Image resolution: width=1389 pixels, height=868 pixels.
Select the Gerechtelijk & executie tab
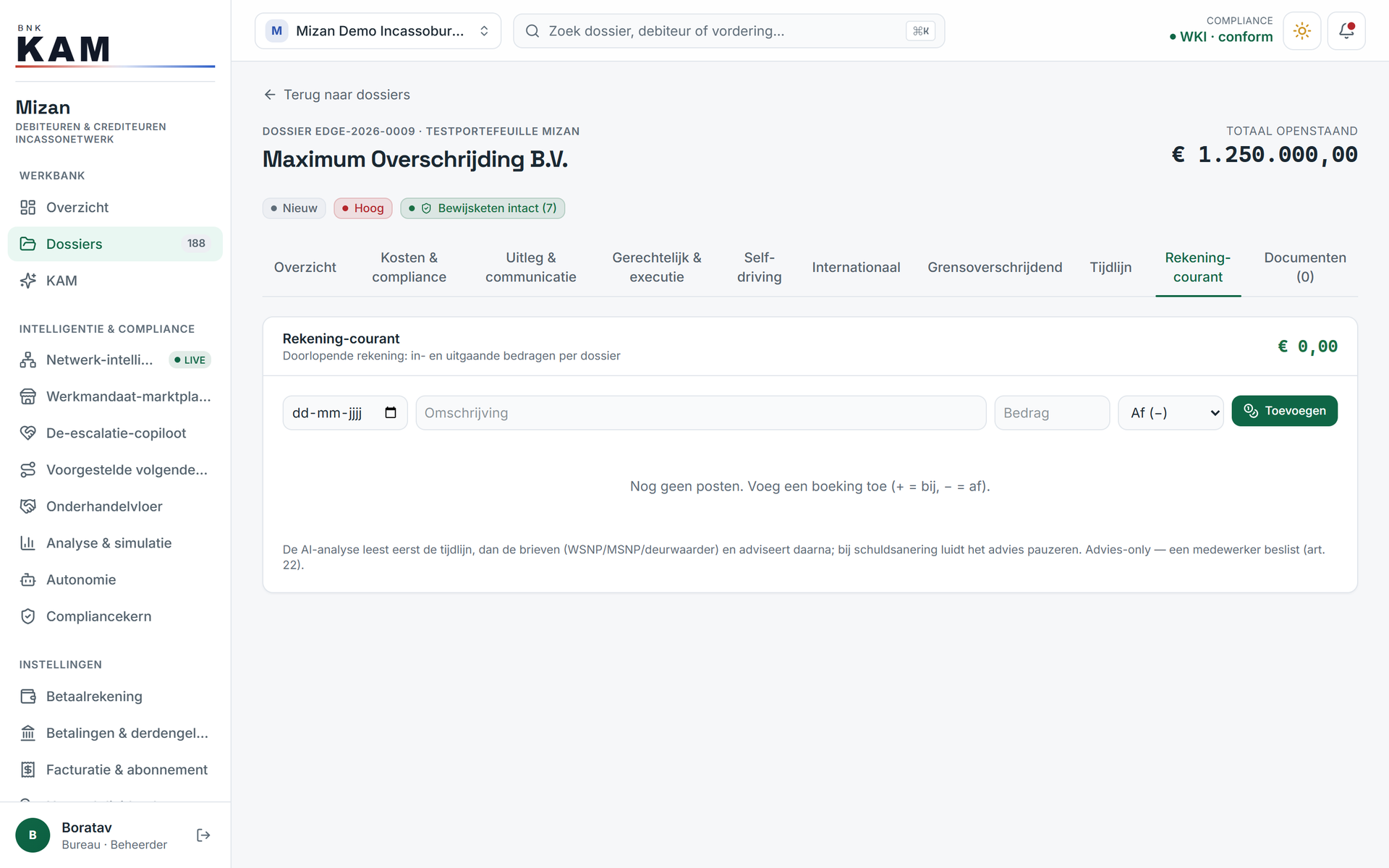pos(656,267)
